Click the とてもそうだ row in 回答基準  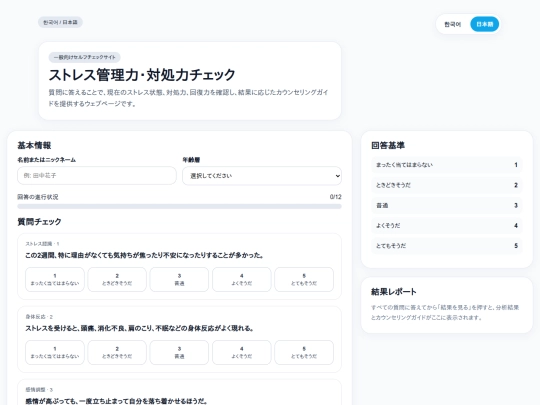click(x=447, y=246)
